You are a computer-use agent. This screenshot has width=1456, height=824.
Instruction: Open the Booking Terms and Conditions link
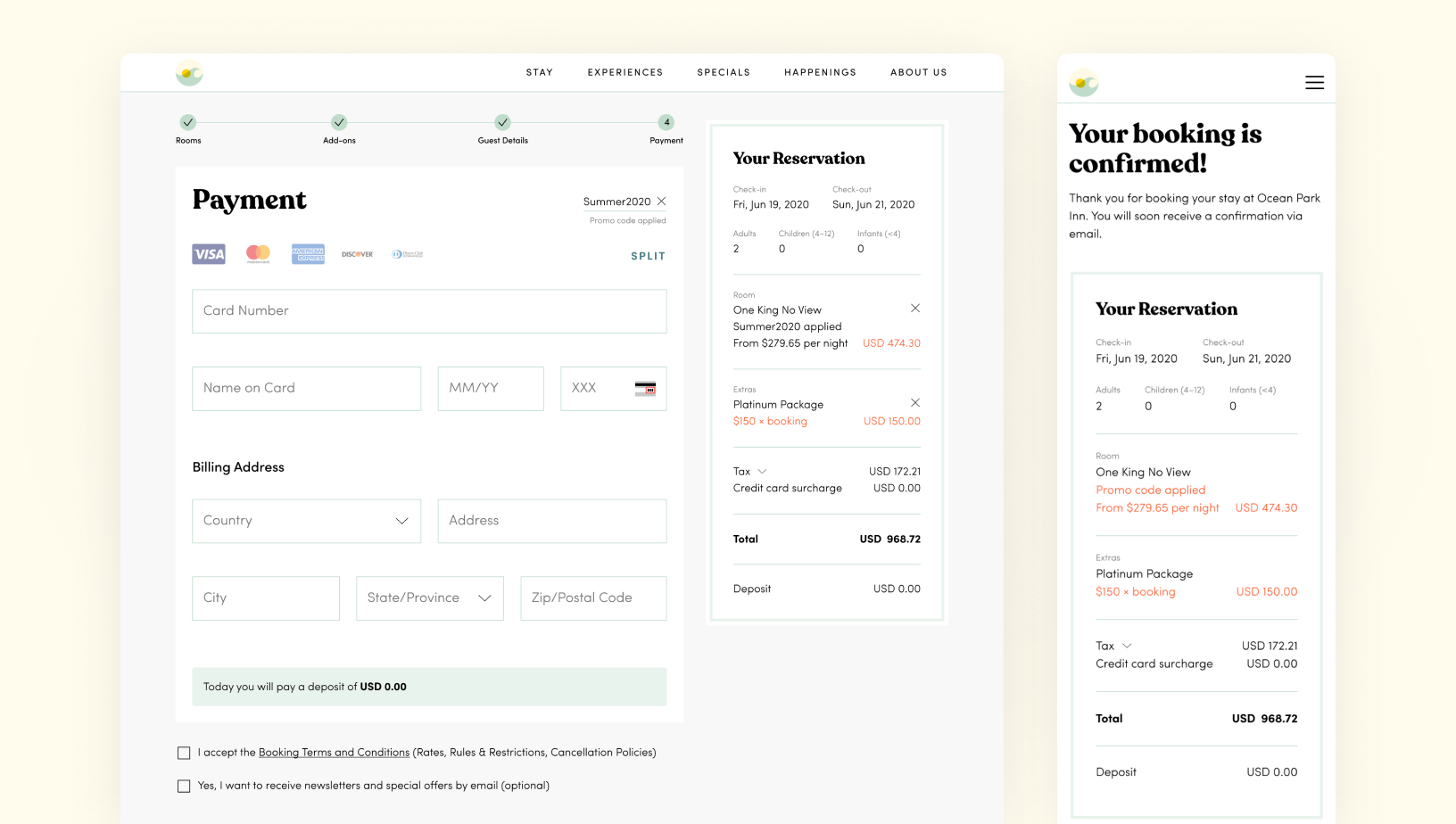pos(334,753)
